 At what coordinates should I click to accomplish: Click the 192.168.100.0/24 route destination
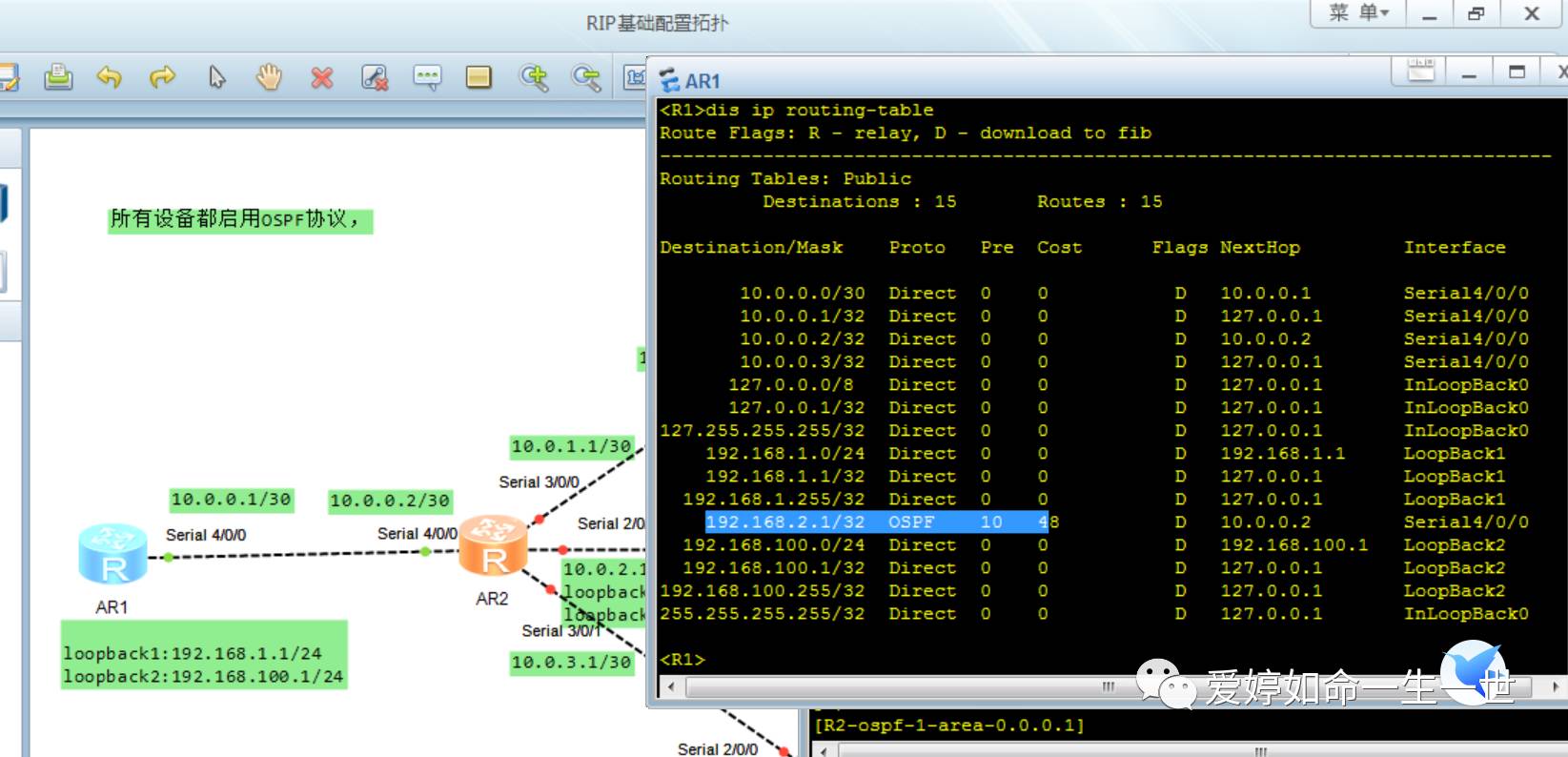[774, 545]
